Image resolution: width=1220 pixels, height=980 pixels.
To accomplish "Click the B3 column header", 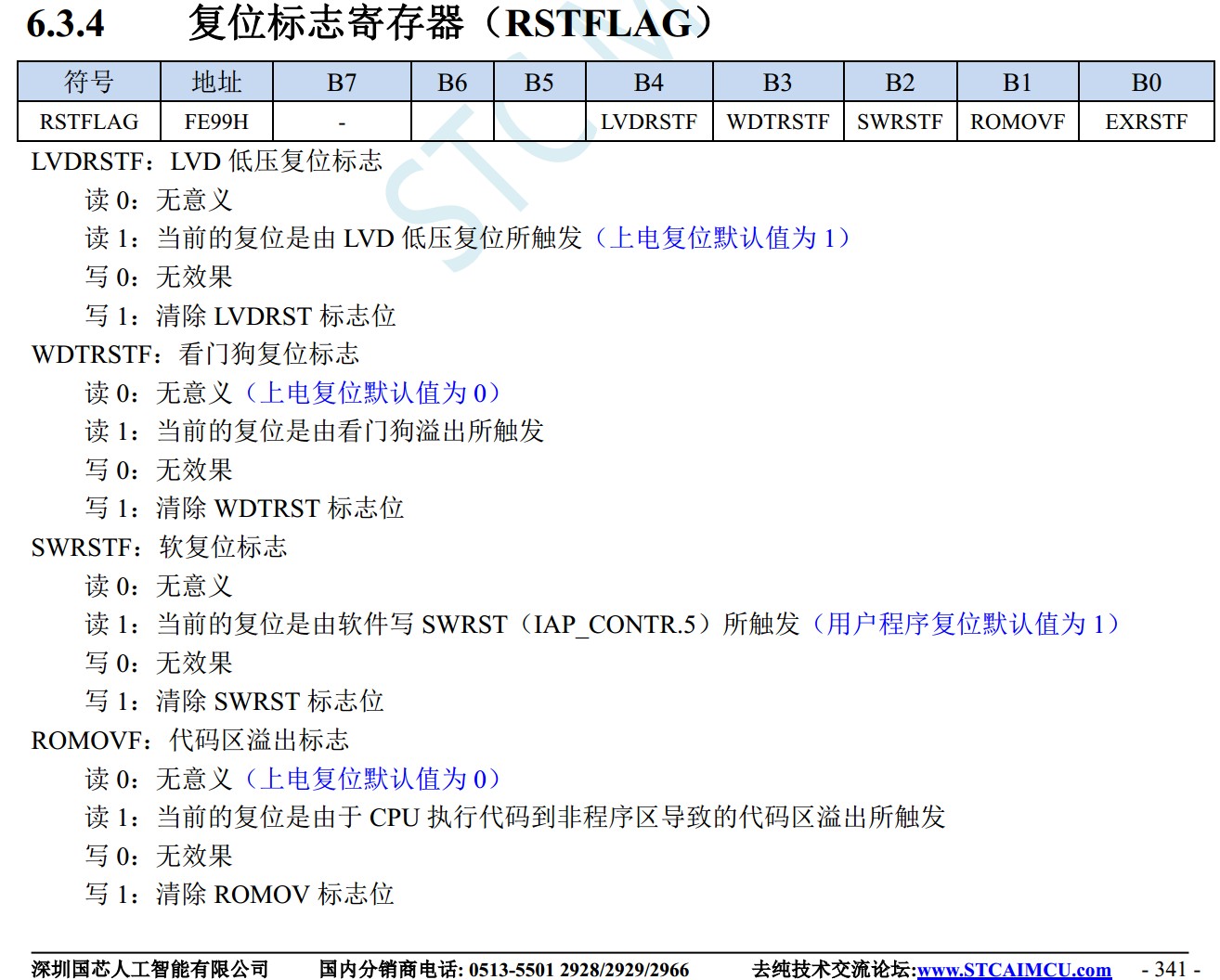I will (x=778, y=83).
